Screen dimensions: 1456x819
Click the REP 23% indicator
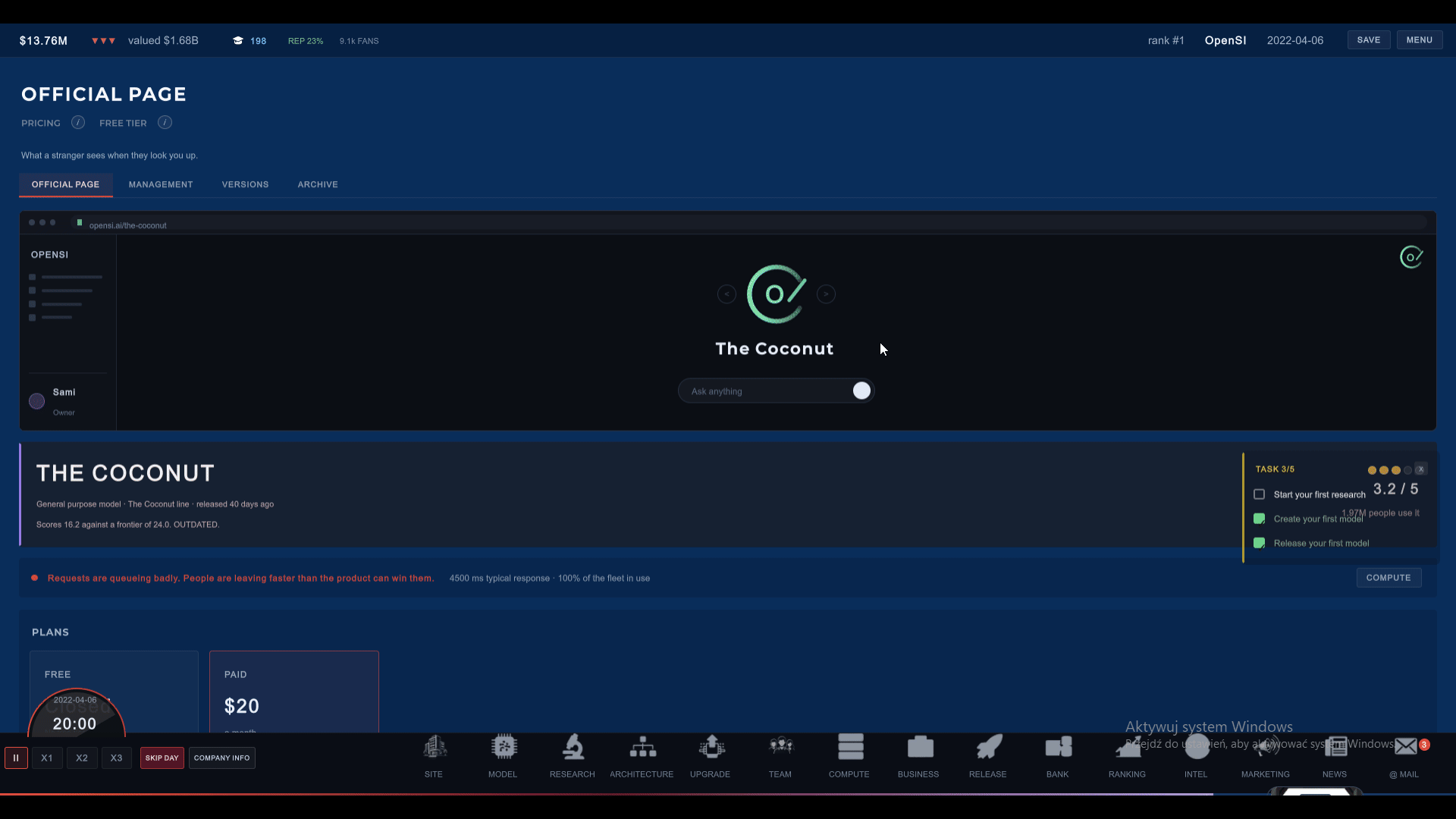point(306,41)
